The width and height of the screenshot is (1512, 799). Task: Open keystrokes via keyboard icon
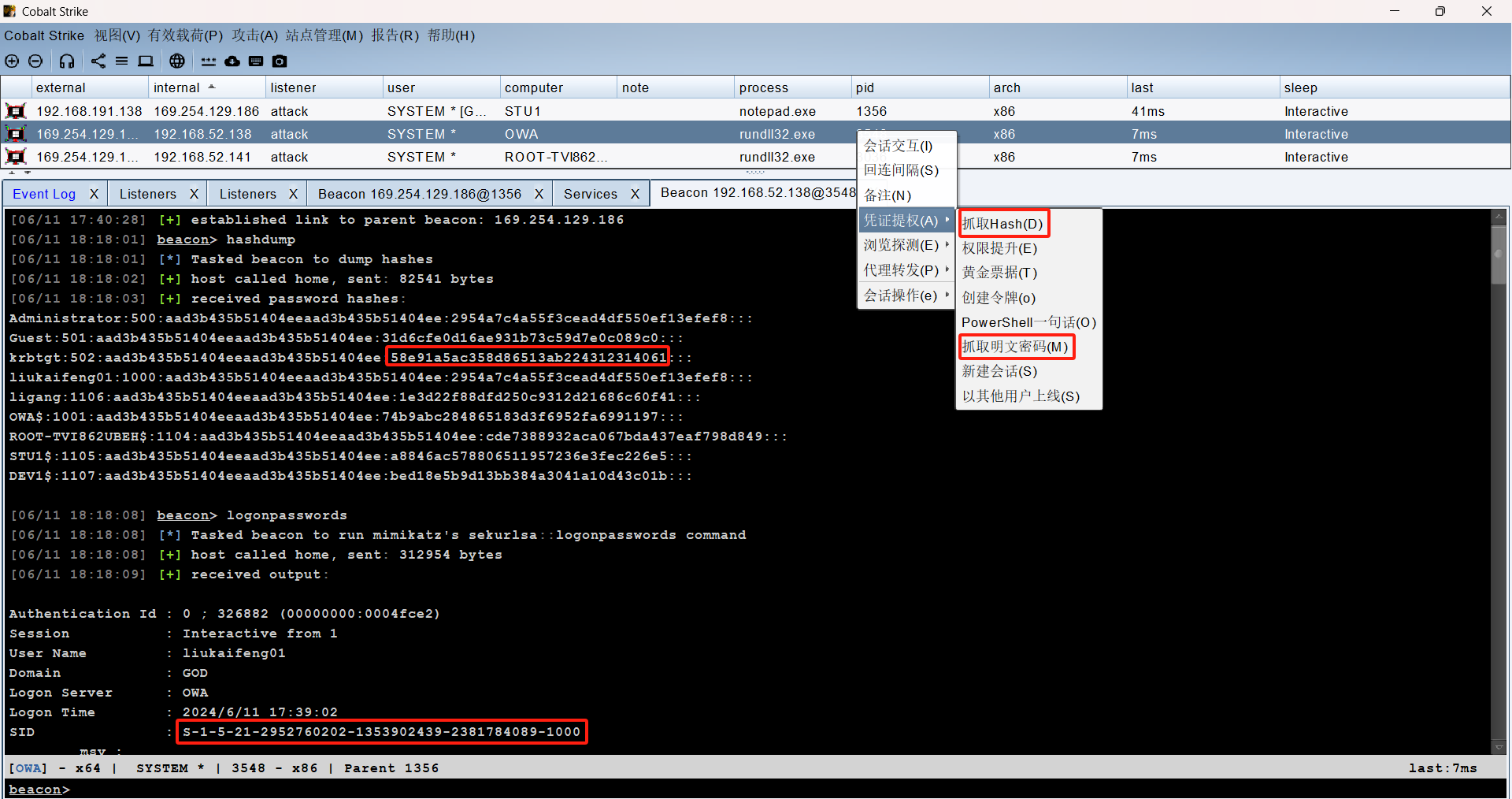pos(256,61)
